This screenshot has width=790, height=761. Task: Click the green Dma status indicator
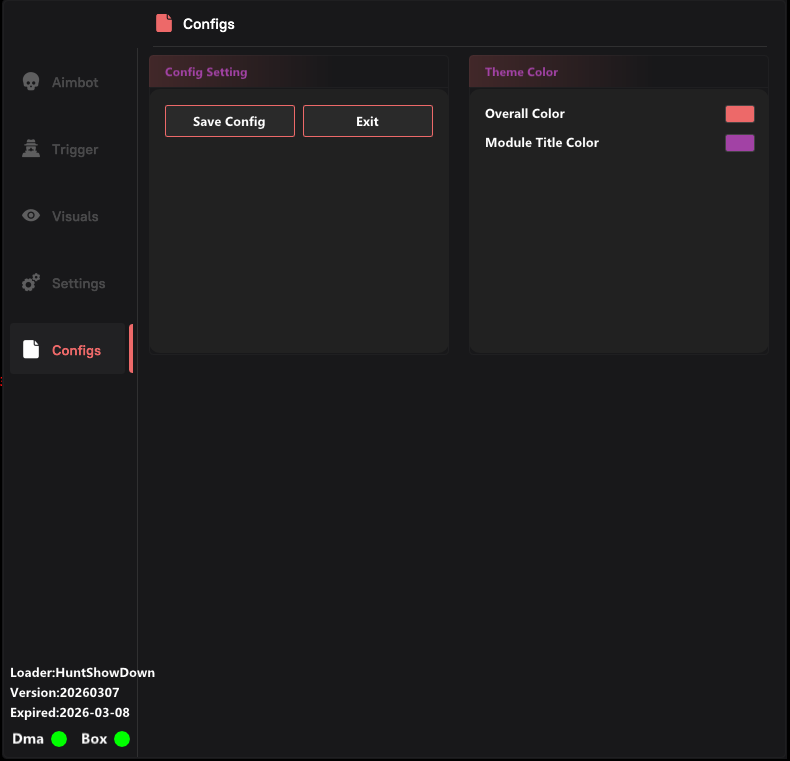(59, 739)
